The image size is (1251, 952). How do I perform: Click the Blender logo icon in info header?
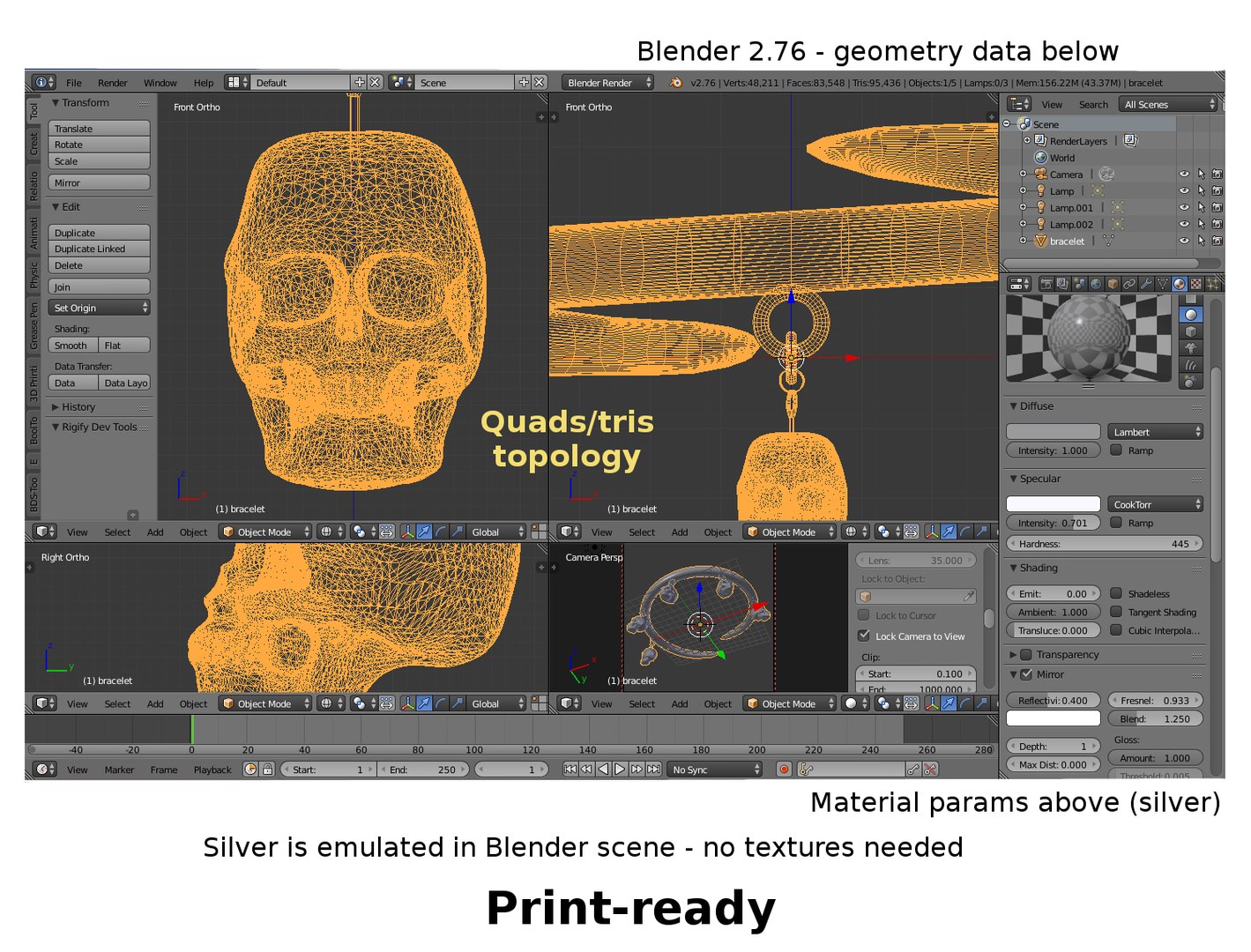pyautogui.click(x=676, y=83)
